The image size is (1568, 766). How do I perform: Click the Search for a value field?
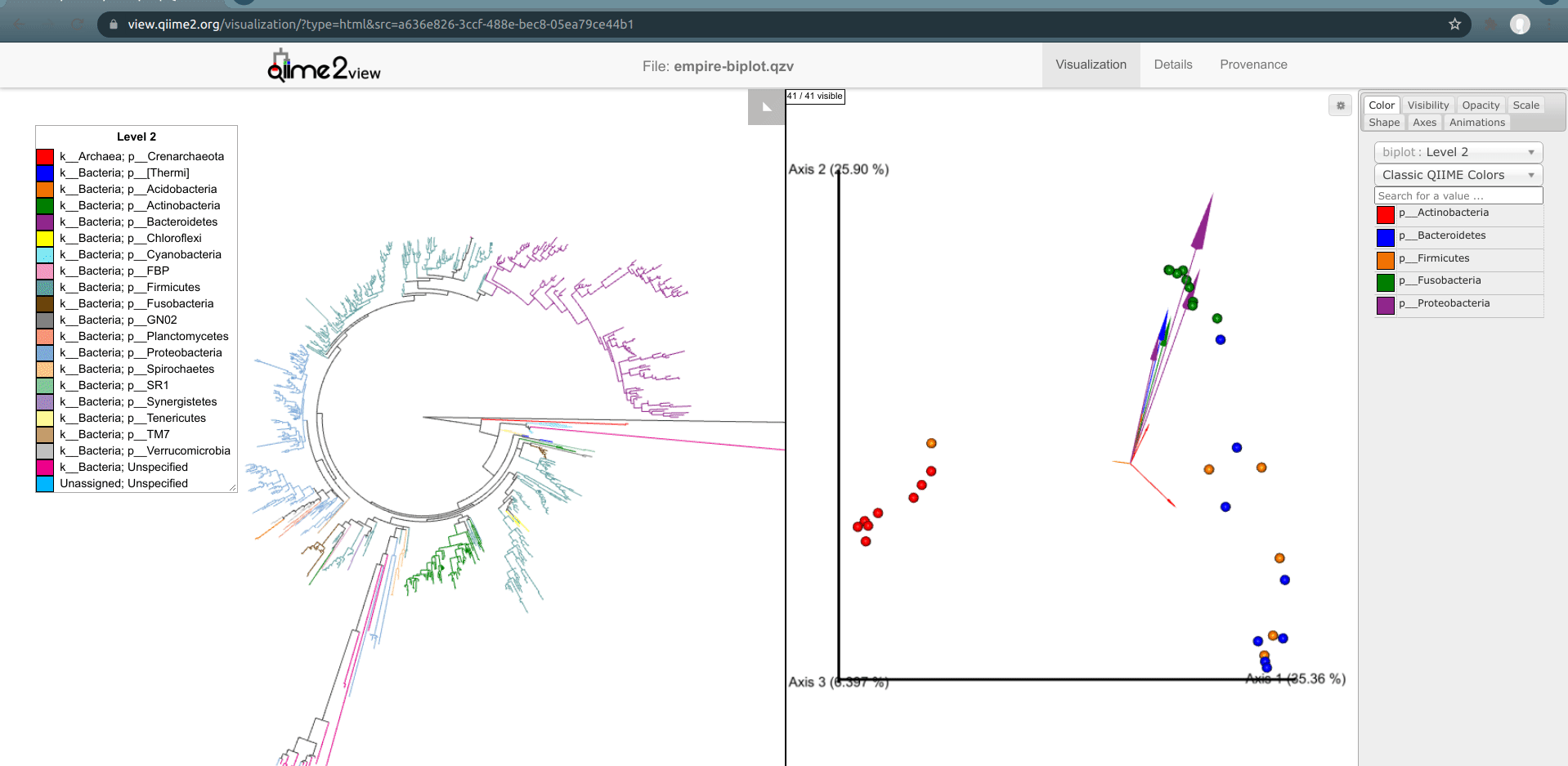click(x=1458, y=196)
